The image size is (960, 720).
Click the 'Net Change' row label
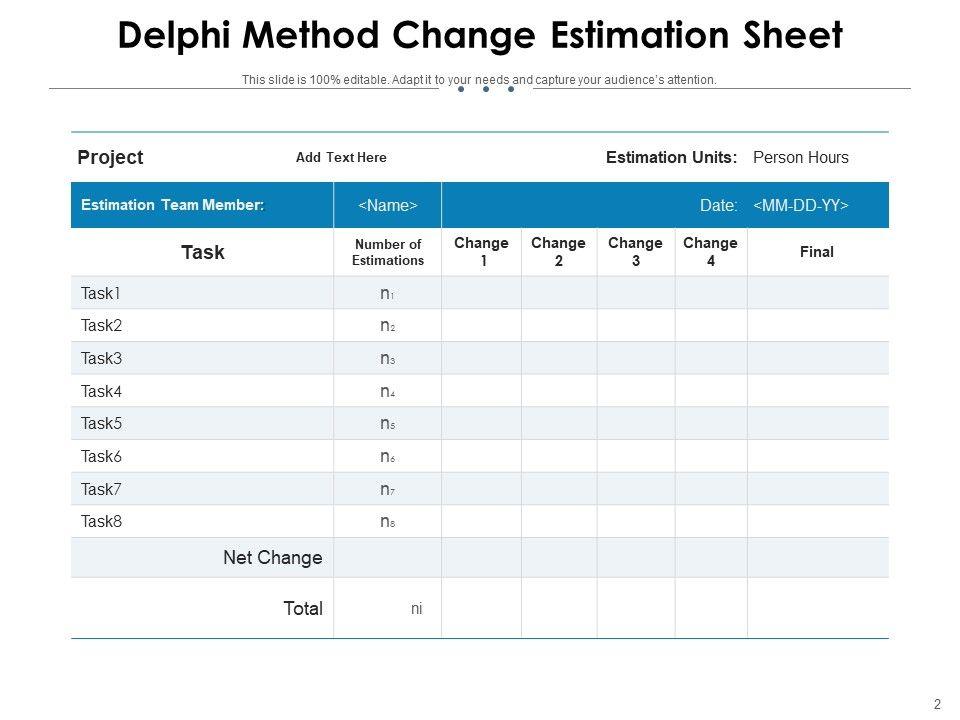tap(272, 558)
